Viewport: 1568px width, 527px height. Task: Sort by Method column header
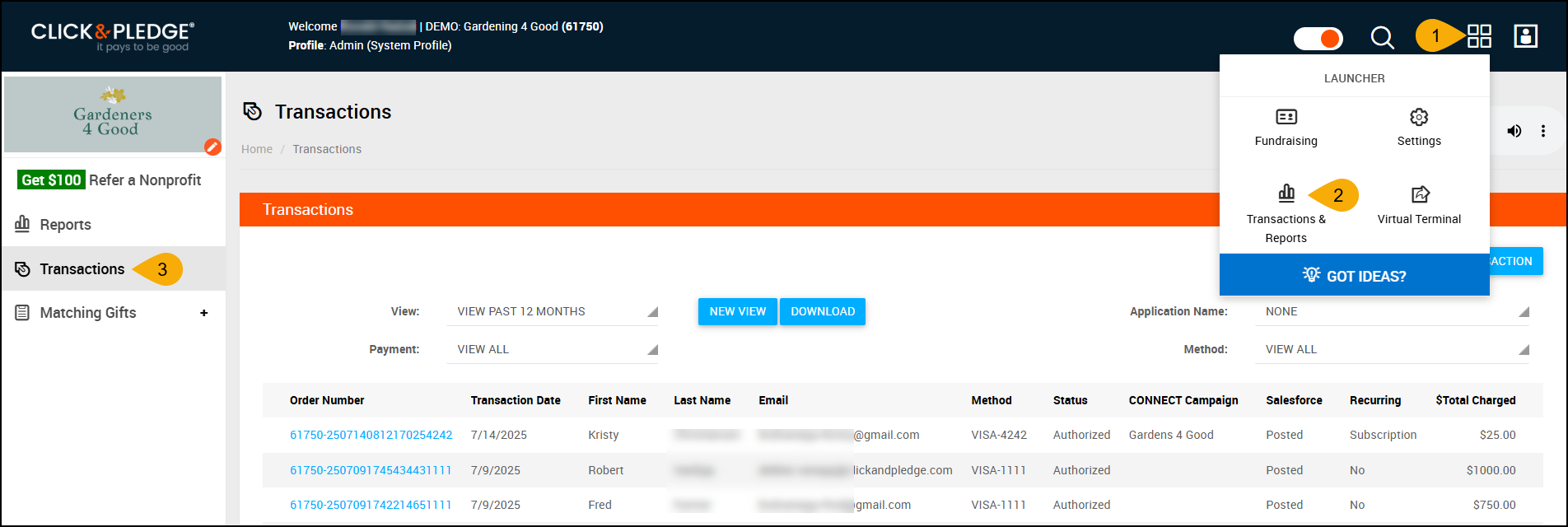click(992, 400)
